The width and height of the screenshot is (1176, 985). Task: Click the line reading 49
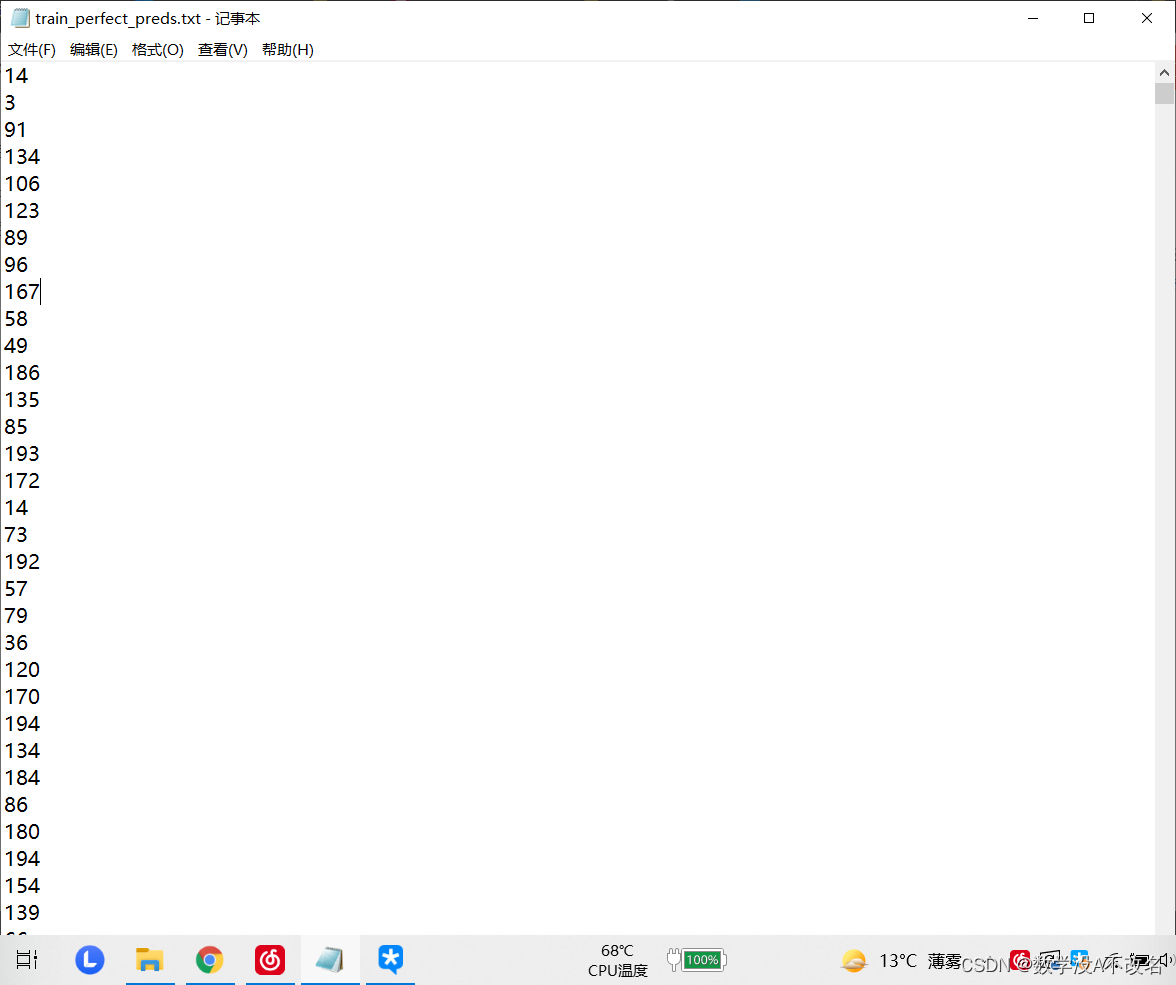coord(16,346)
